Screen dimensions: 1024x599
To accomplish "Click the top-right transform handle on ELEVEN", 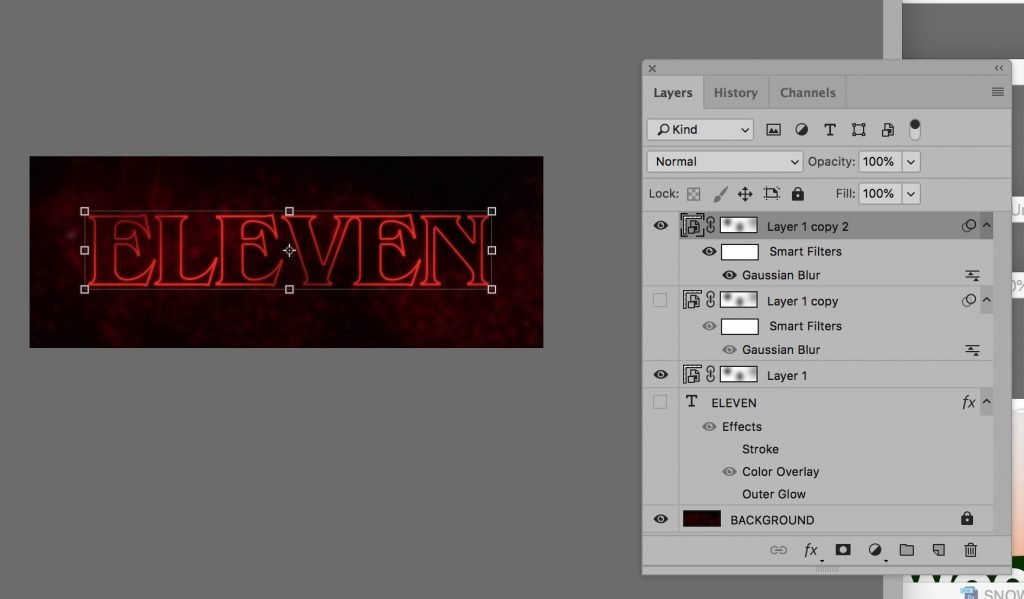I will [x=492, y=211].
